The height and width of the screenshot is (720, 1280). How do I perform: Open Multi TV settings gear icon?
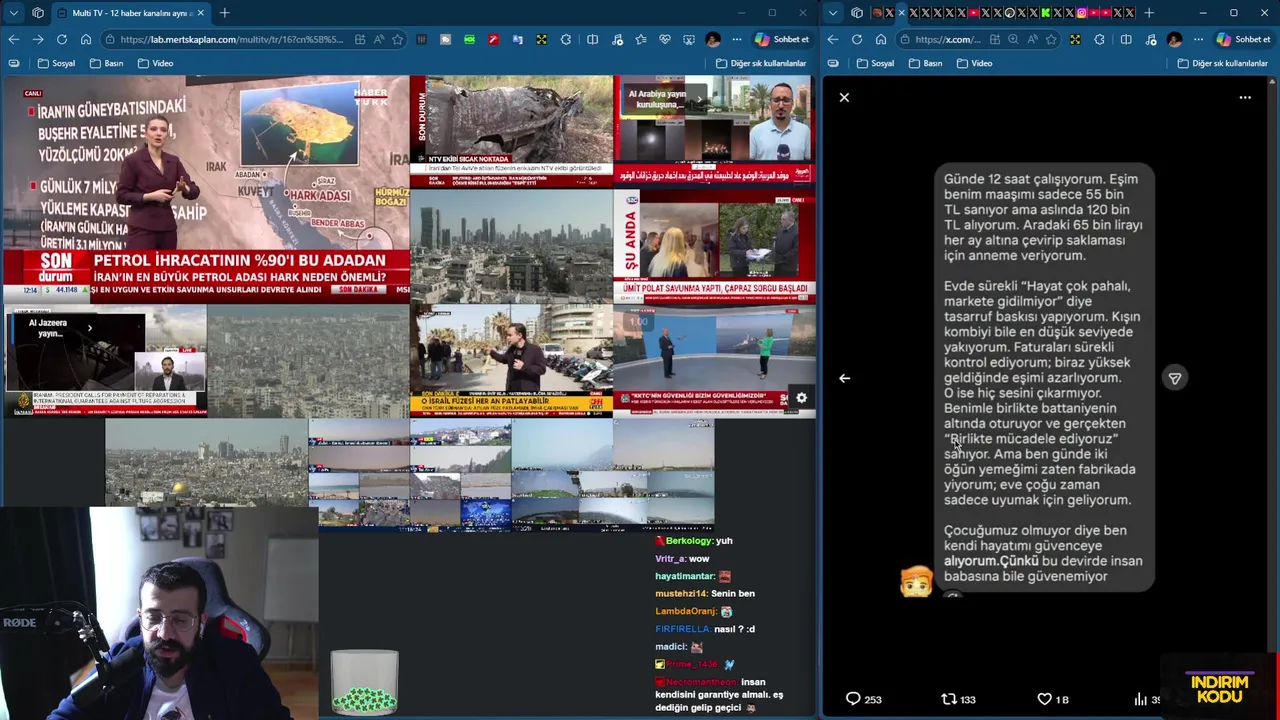click(x=801, y=398)
